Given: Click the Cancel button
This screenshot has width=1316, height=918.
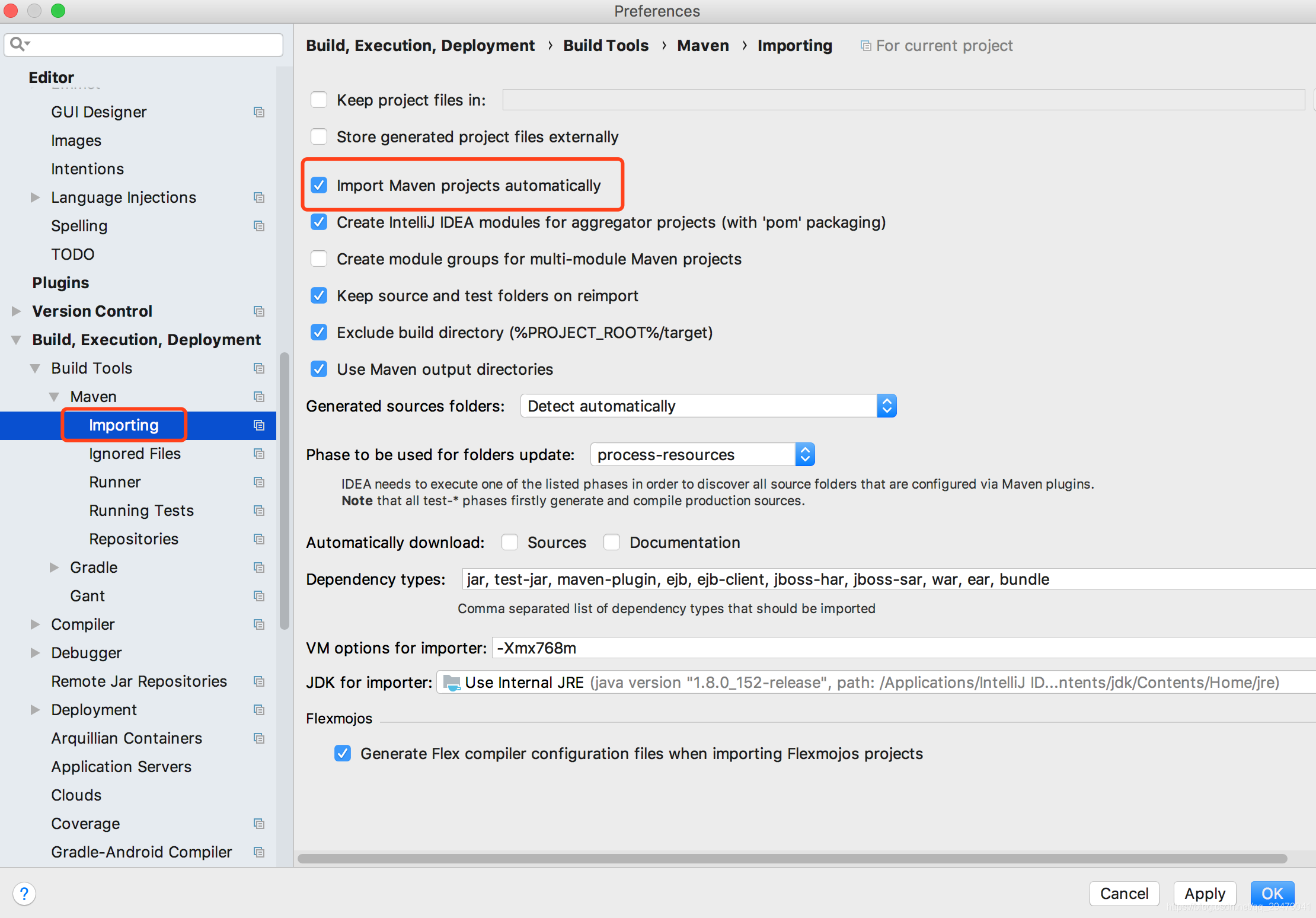Looking at the screenshot, I should point(1124,893).
